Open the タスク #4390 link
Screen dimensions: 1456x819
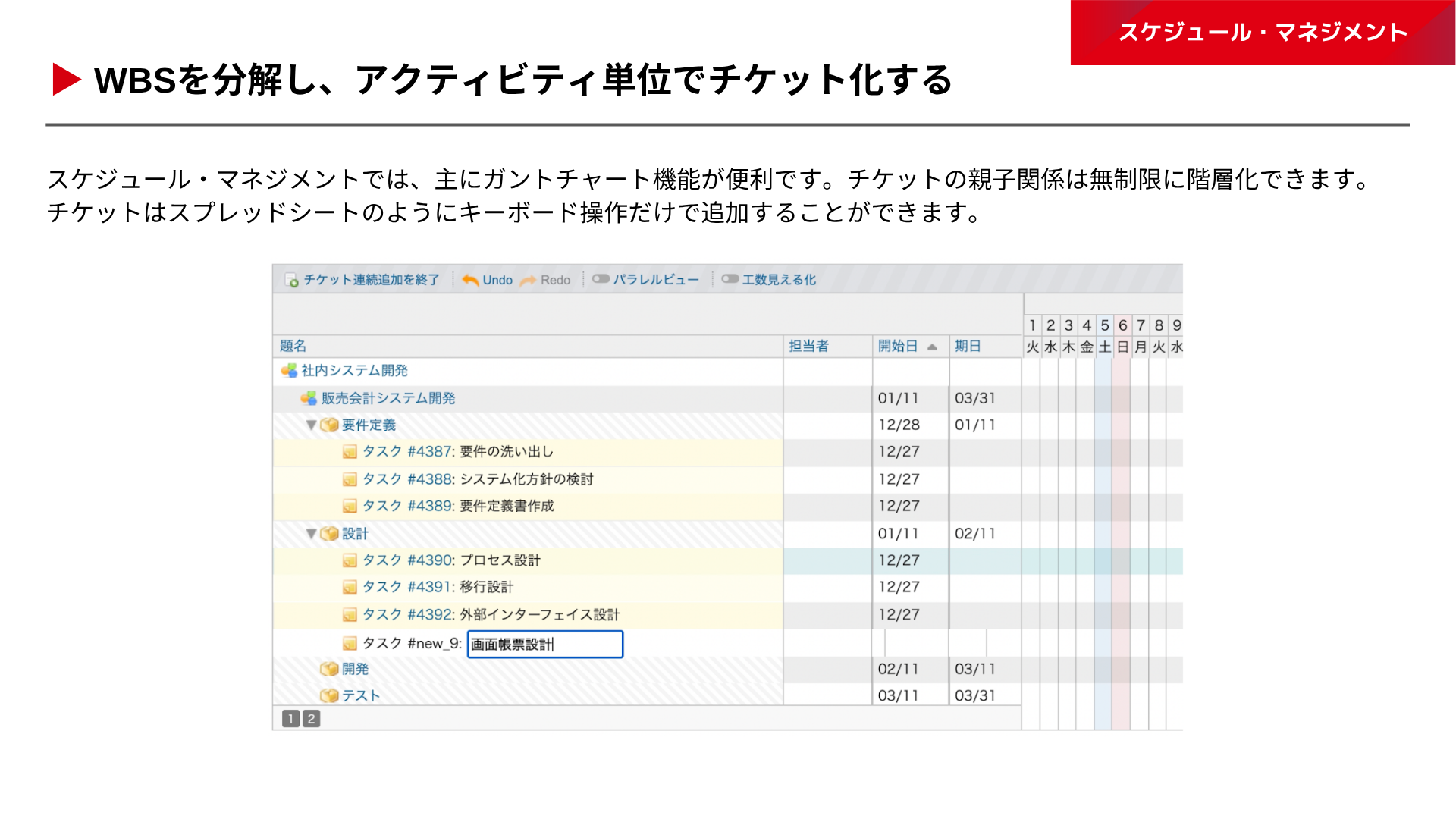(x=408, y=560)
